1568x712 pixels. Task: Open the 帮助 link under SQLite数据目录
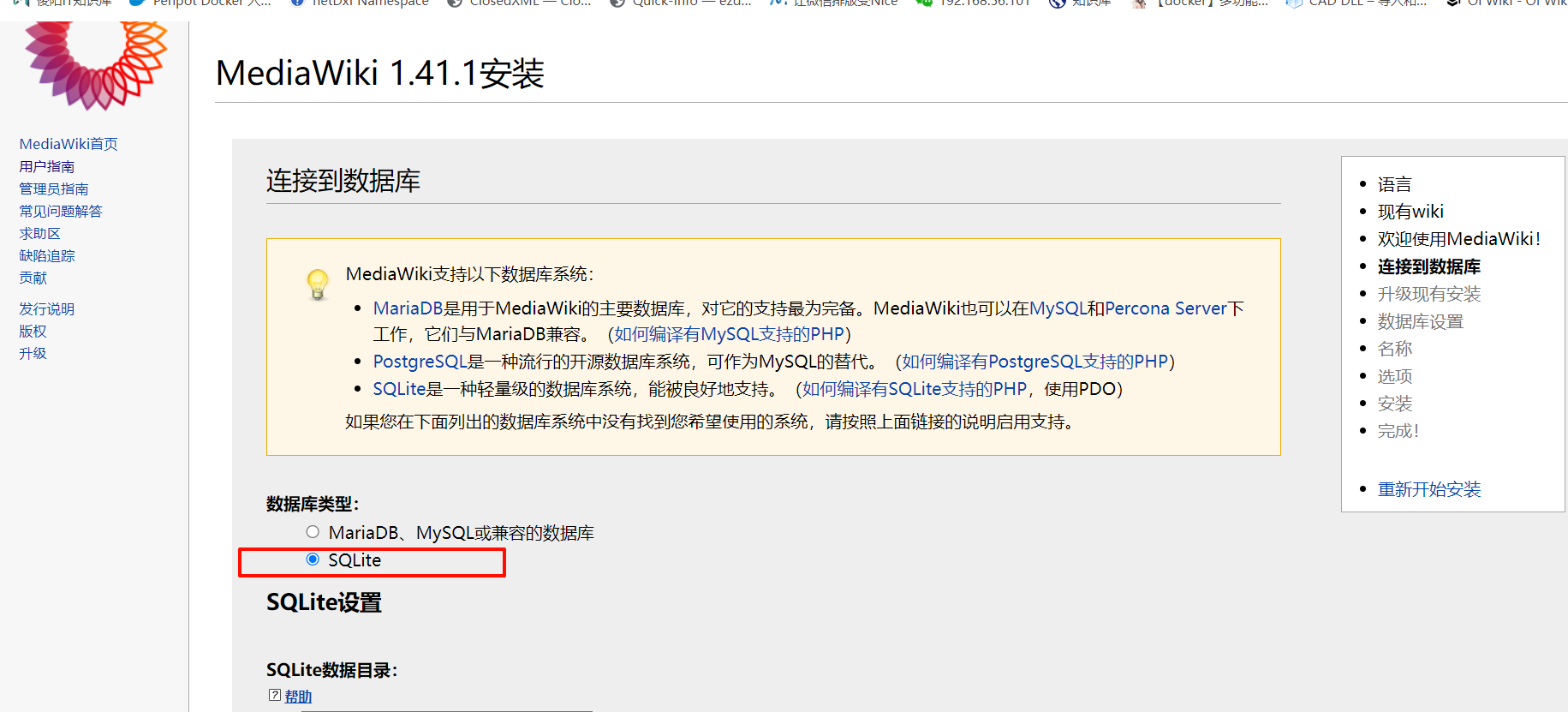click(298, 697)
